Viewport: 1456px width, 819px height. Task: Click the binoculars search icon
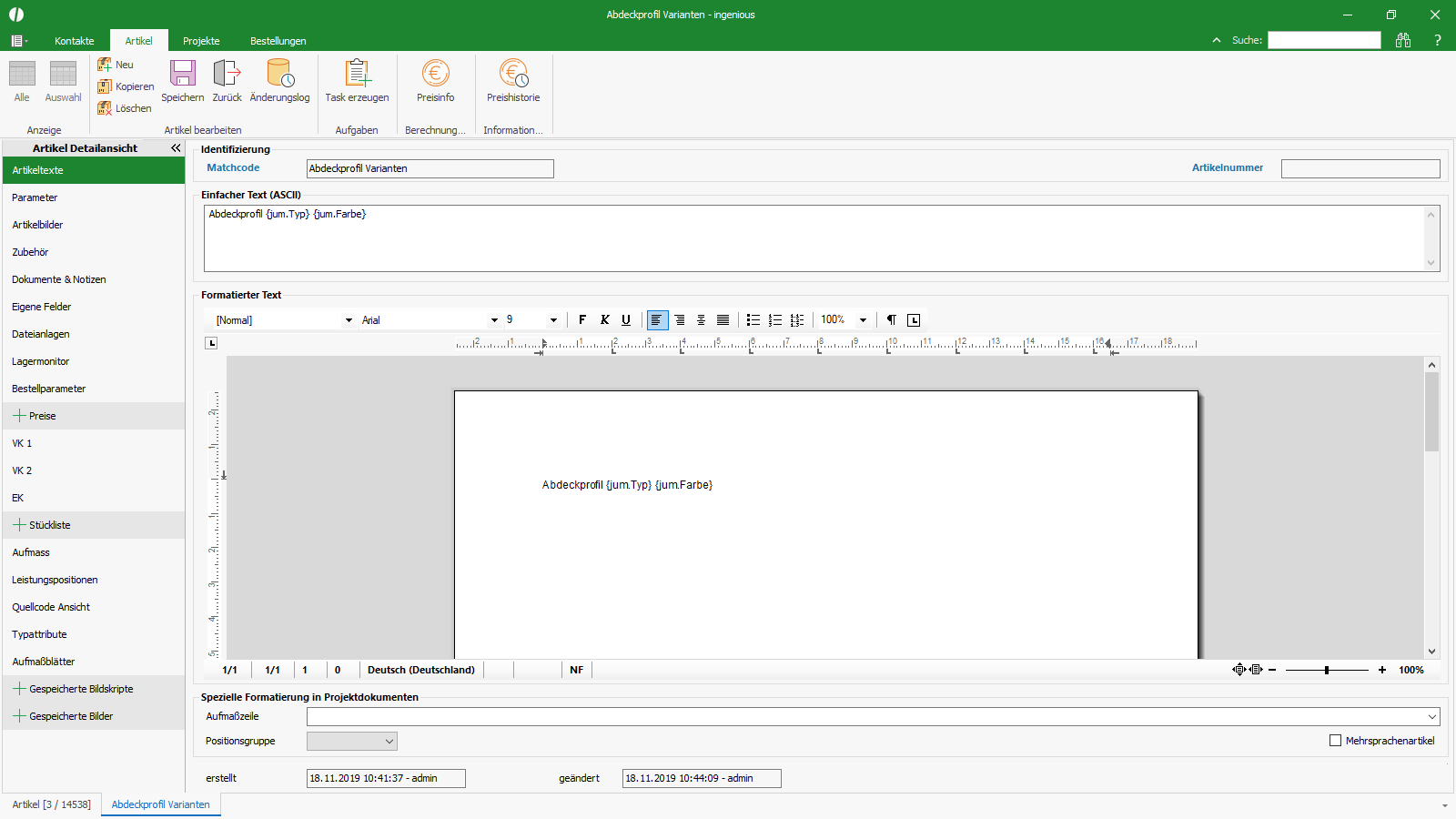pyautogui.click(x=1403, y=40)
